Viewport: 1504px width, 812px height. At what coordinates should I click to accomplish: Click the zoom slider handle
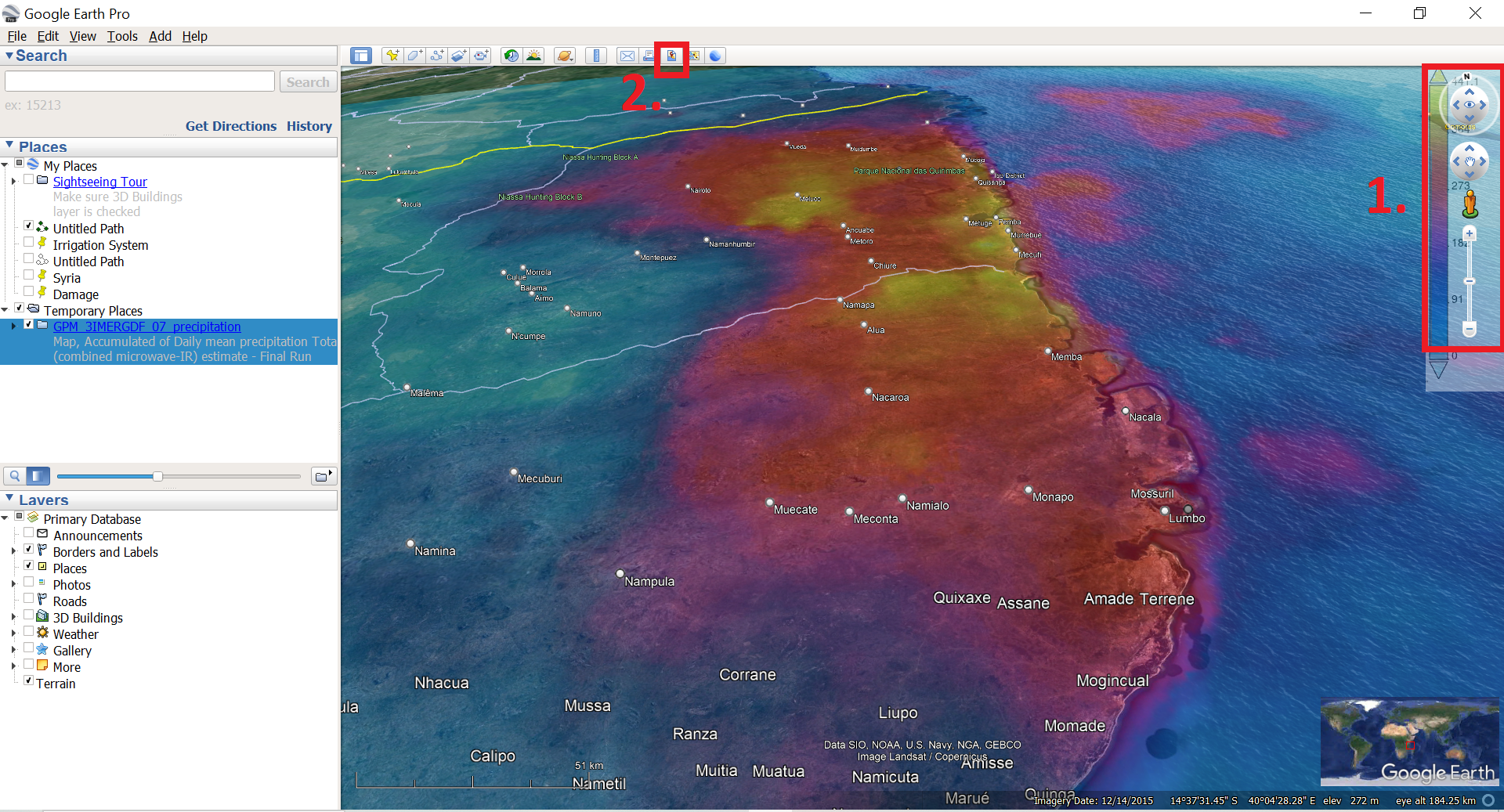1470,281
